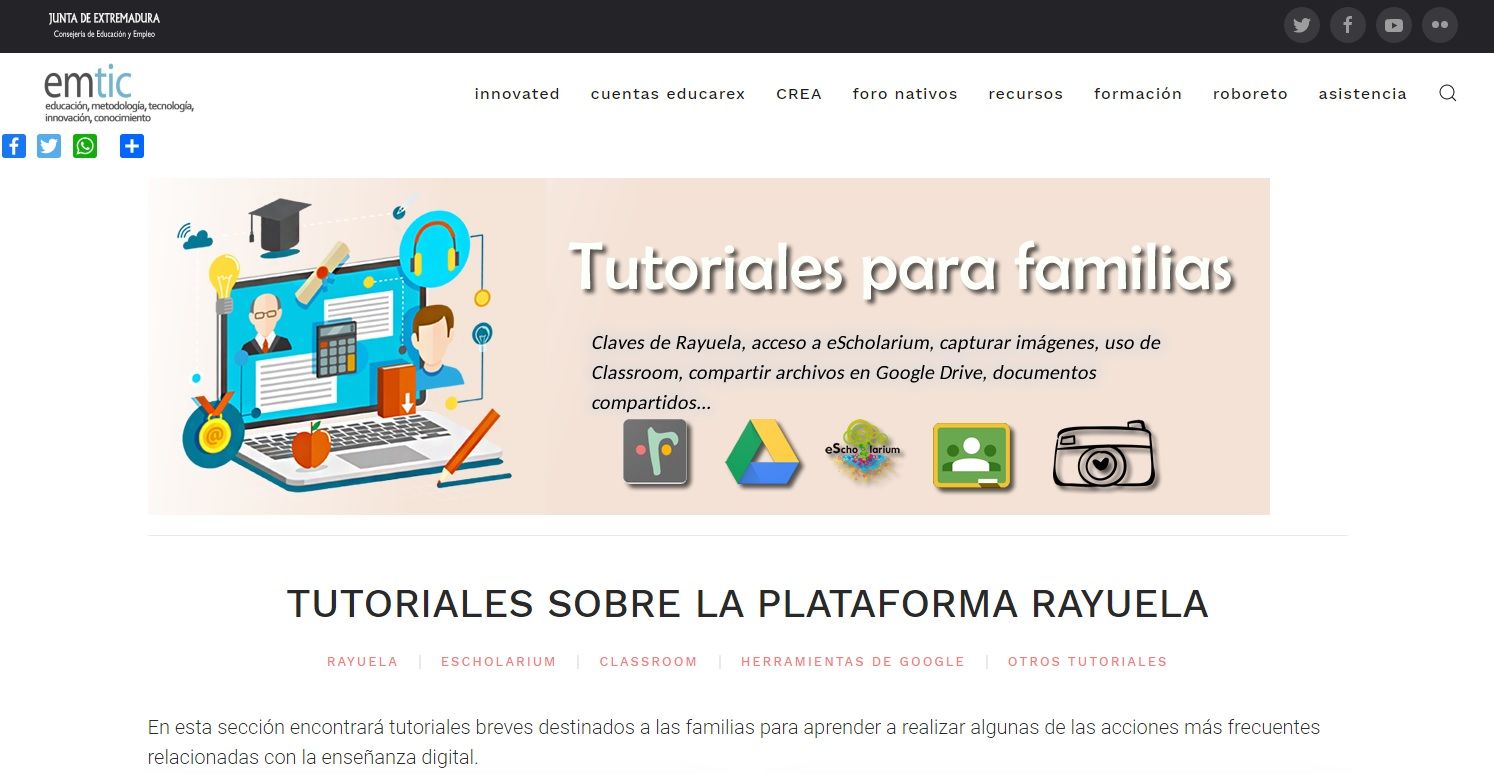Go to the CREA menu item
This screenshot has height=774, width=1494.
point(799,94)
